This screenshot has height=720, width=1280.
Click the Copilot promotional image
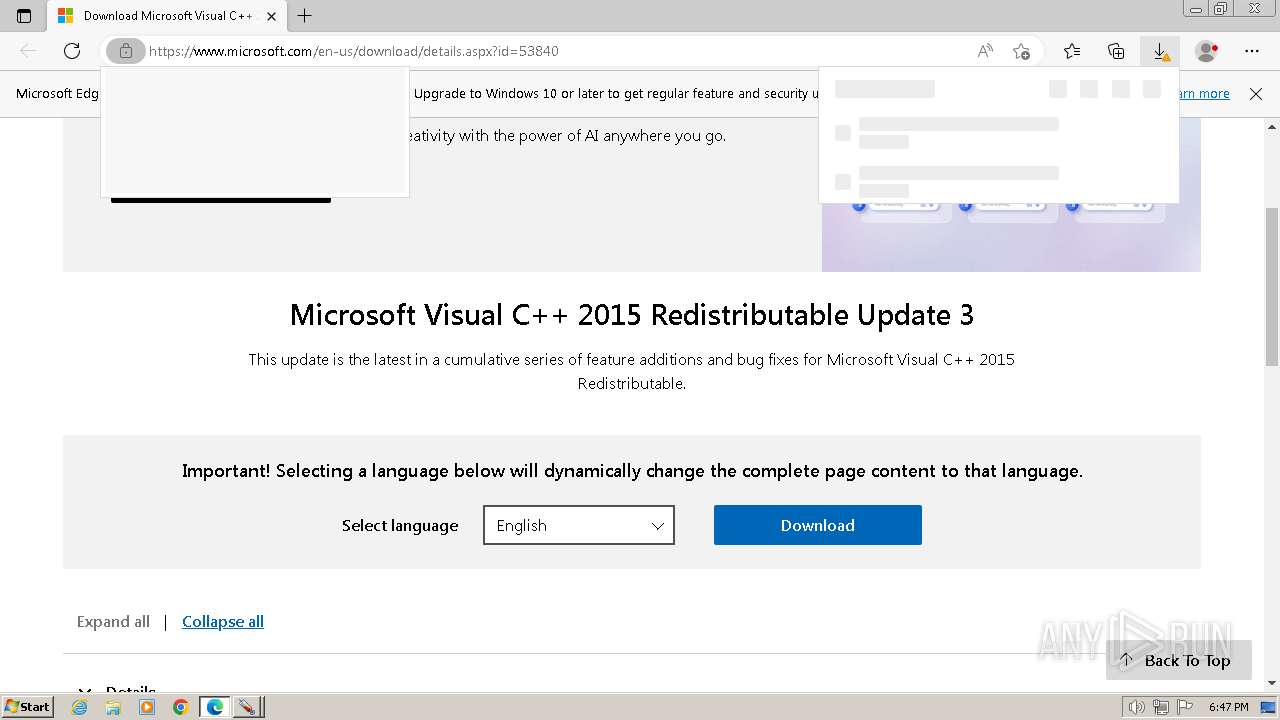1011,236
